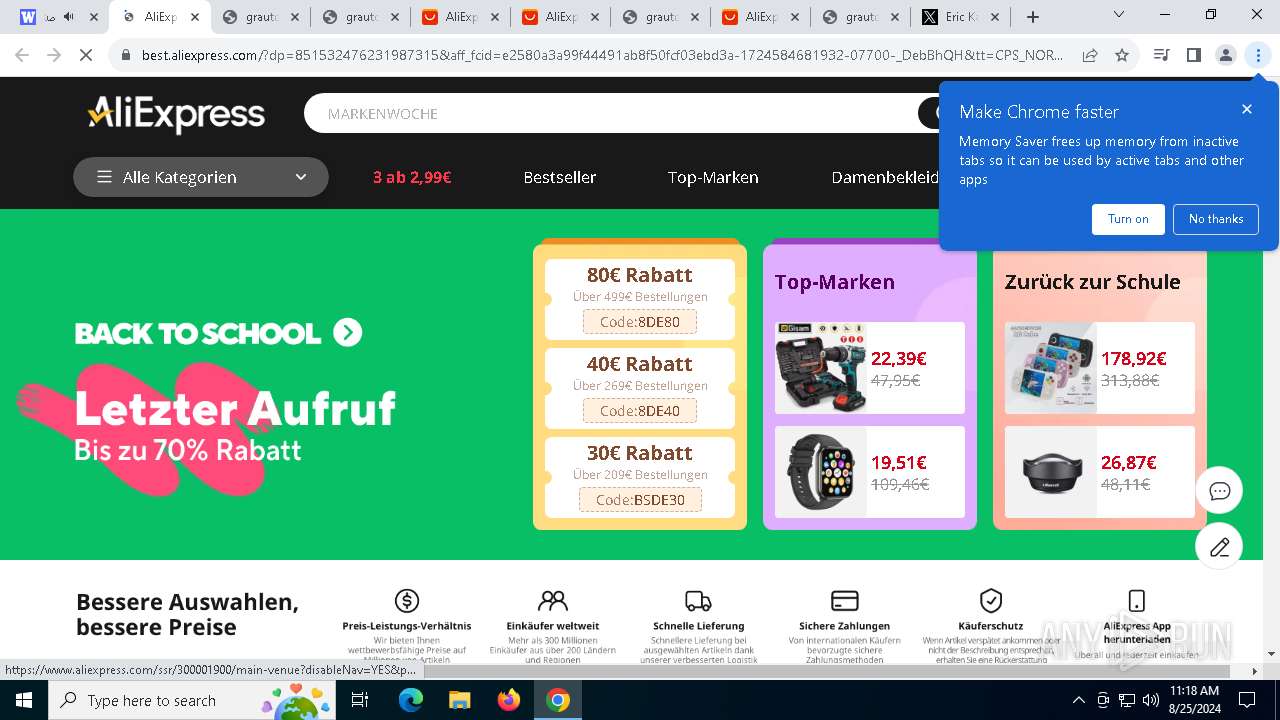Launch Firefox from taskbar
Viewport: 1280px width, 720px height.
coord(508,700)
